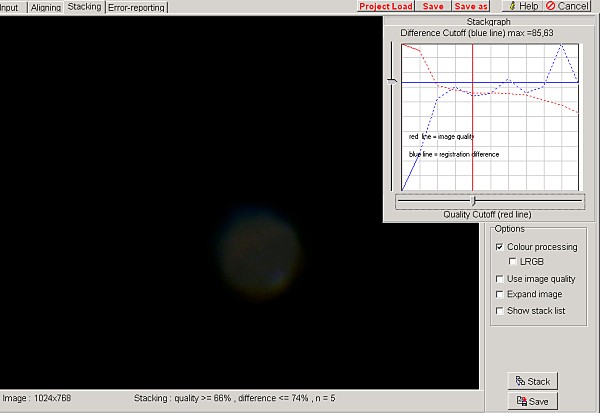The width and height of the screenshot is (600, 413).
Task: Uncheck the Colour processing checkbox
Action: pos(500,247)
